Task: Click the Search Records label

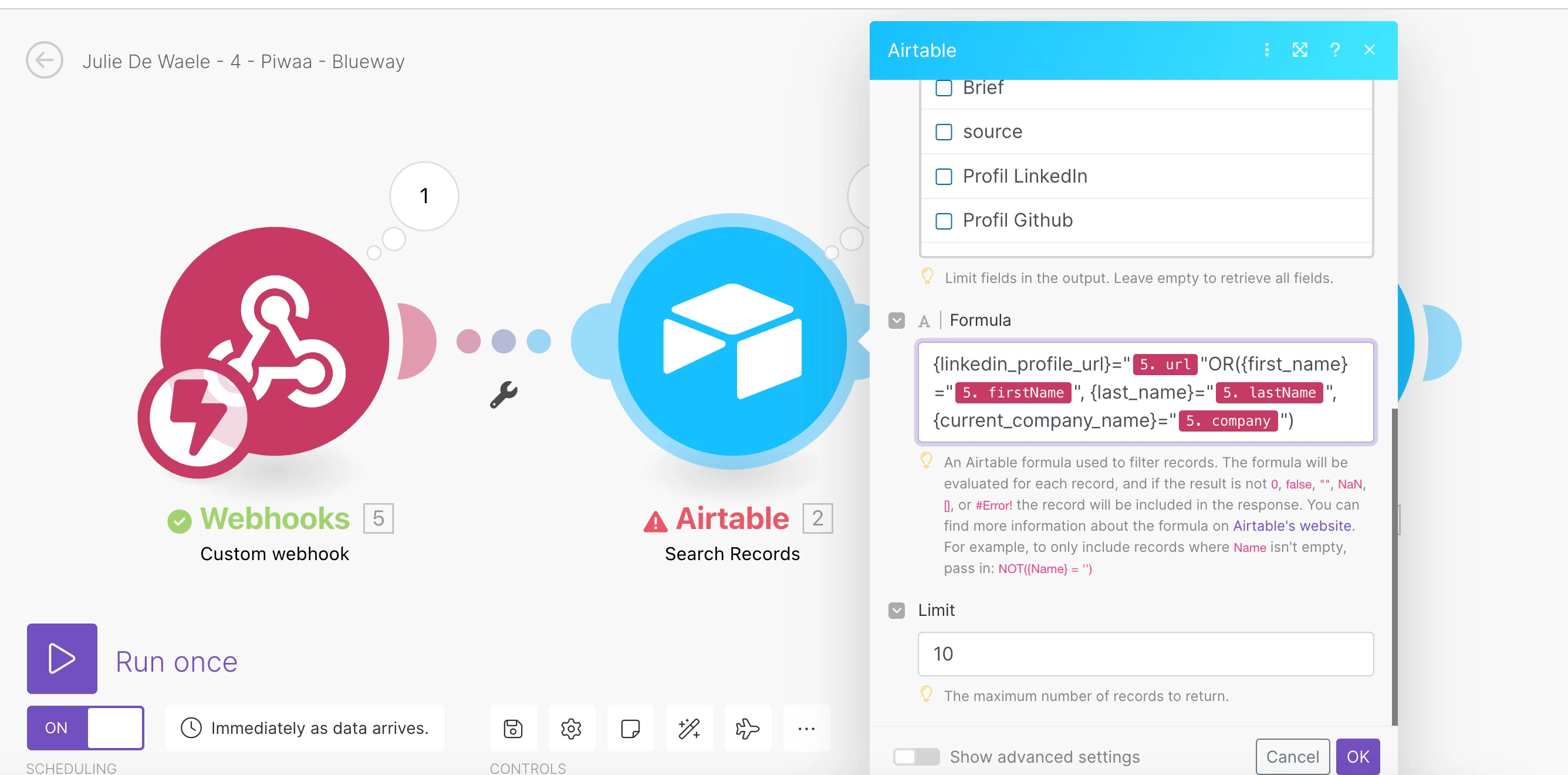Action: tap(732, 554)
